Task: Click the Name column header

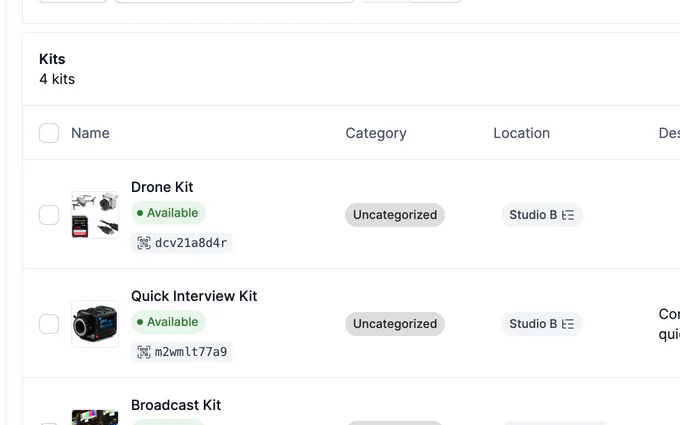Action: click(x=90, y=133)
